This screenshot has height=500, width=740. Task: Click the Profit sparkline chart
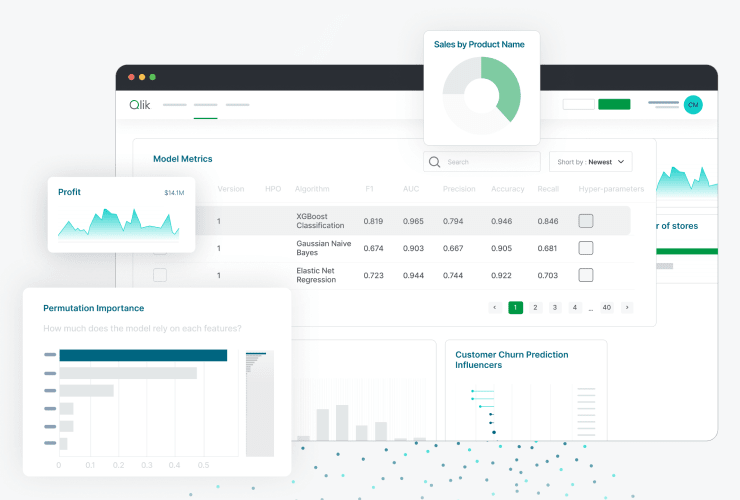119,223
